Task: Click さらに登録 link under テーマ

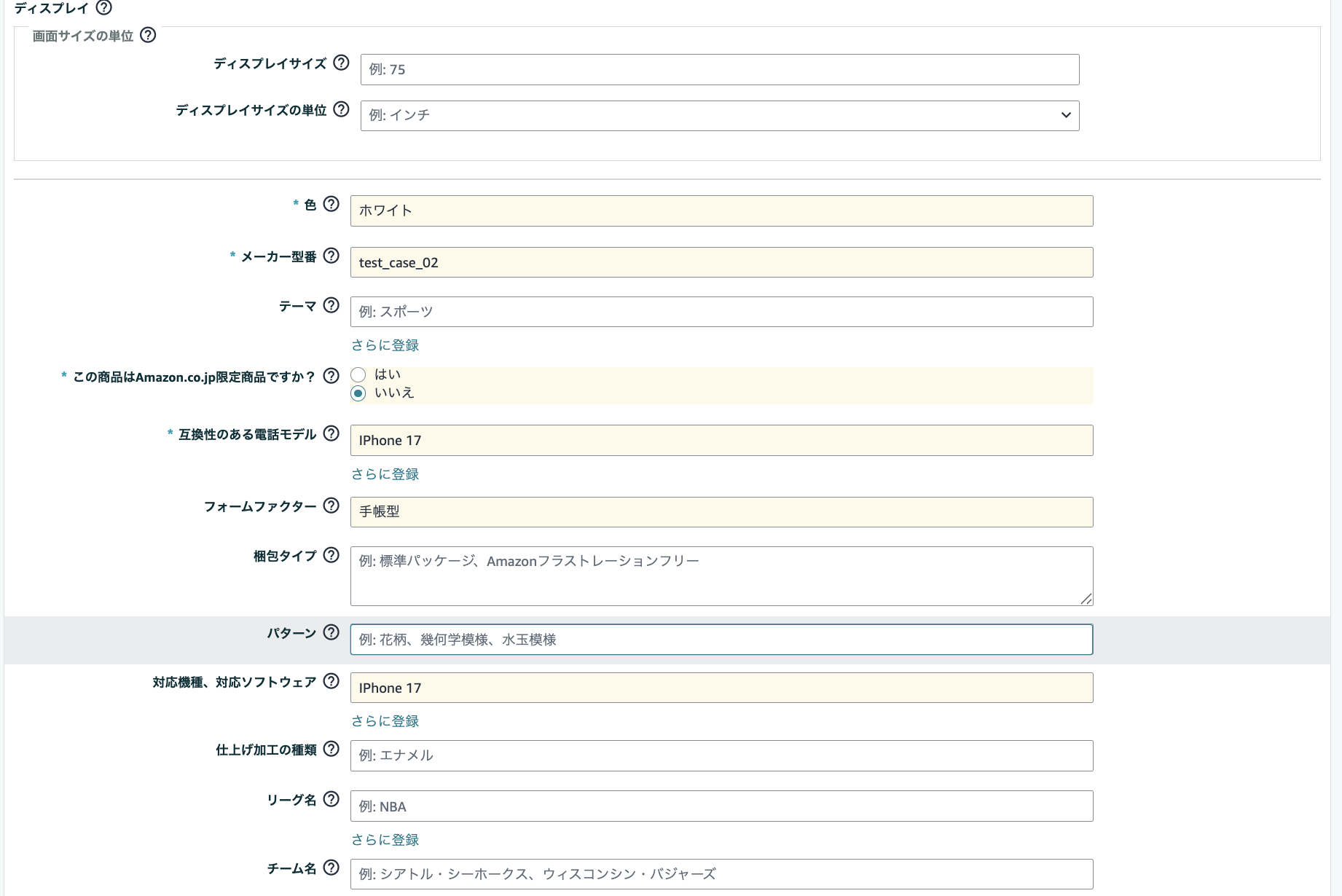Action: click(385, 345)
